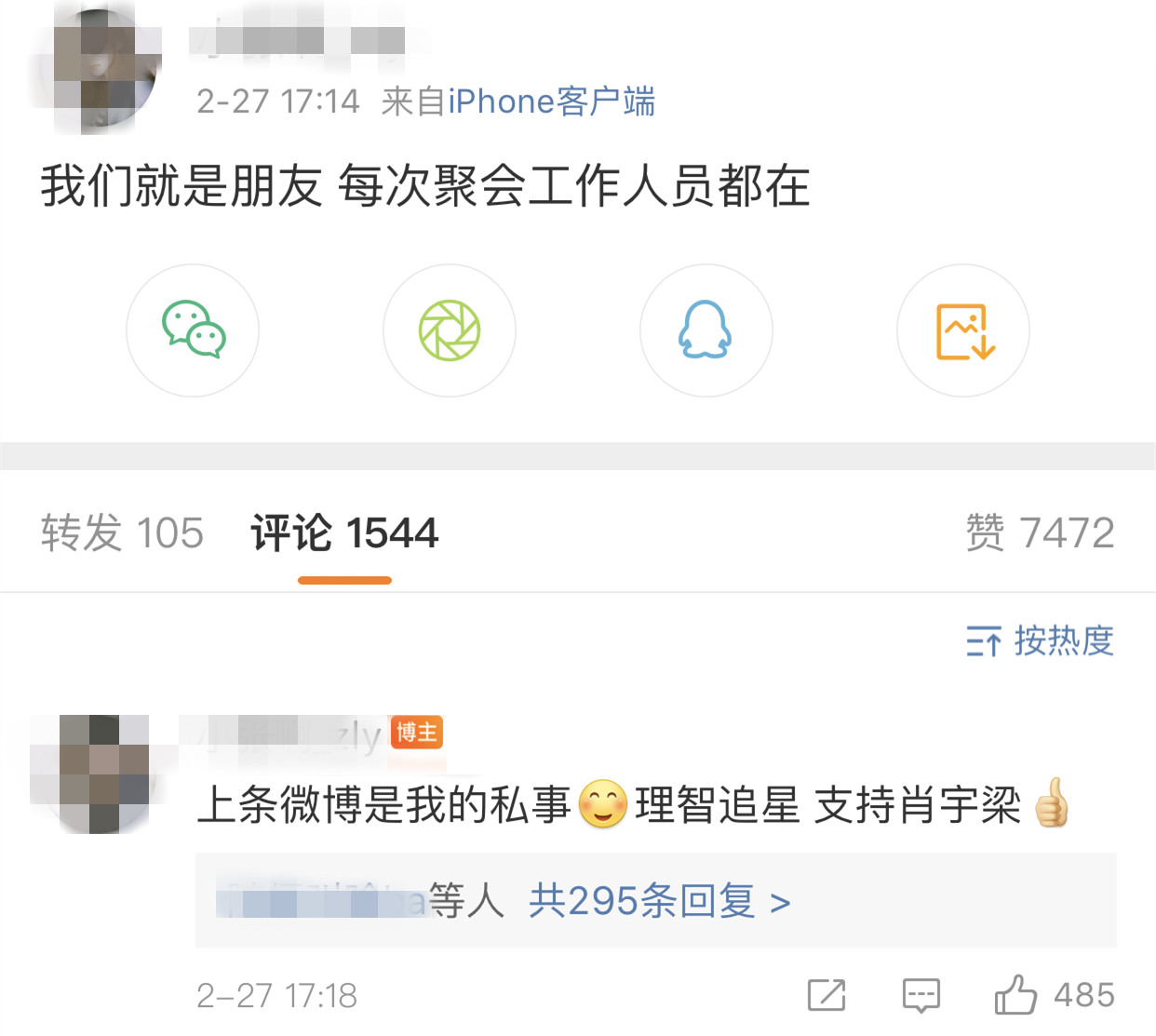Image resolution: width=1156 pixels, height=1036 pixels.
Task: Tap the orange 博主 badge
Action: [x=416, y=733]
